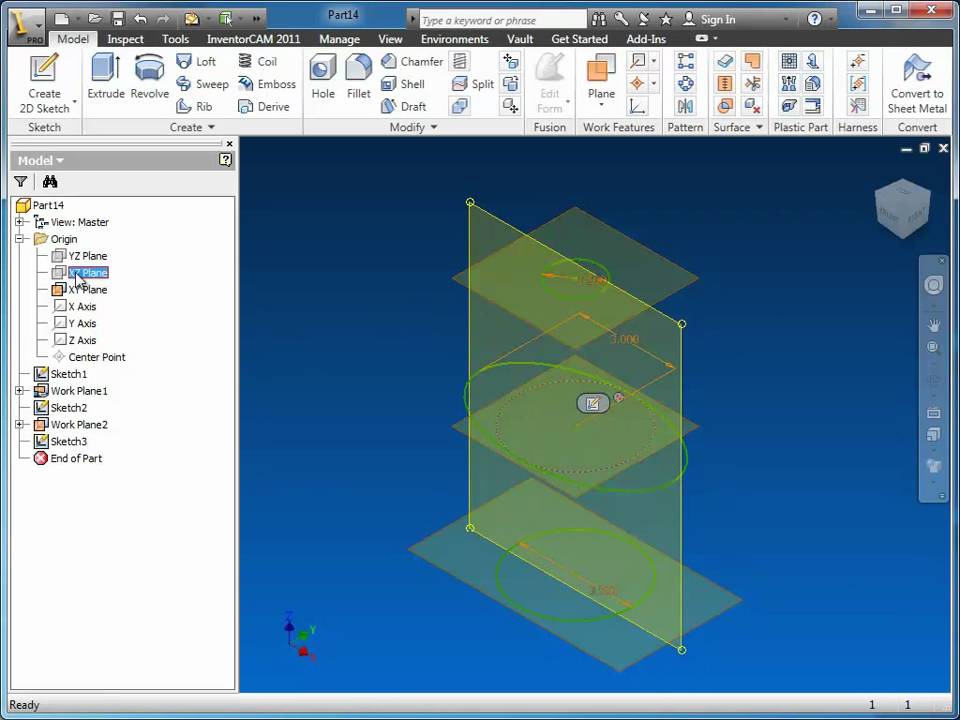960x720 pixels.
Task: Click the Combine icon below Split
Action: pos(459,107)
